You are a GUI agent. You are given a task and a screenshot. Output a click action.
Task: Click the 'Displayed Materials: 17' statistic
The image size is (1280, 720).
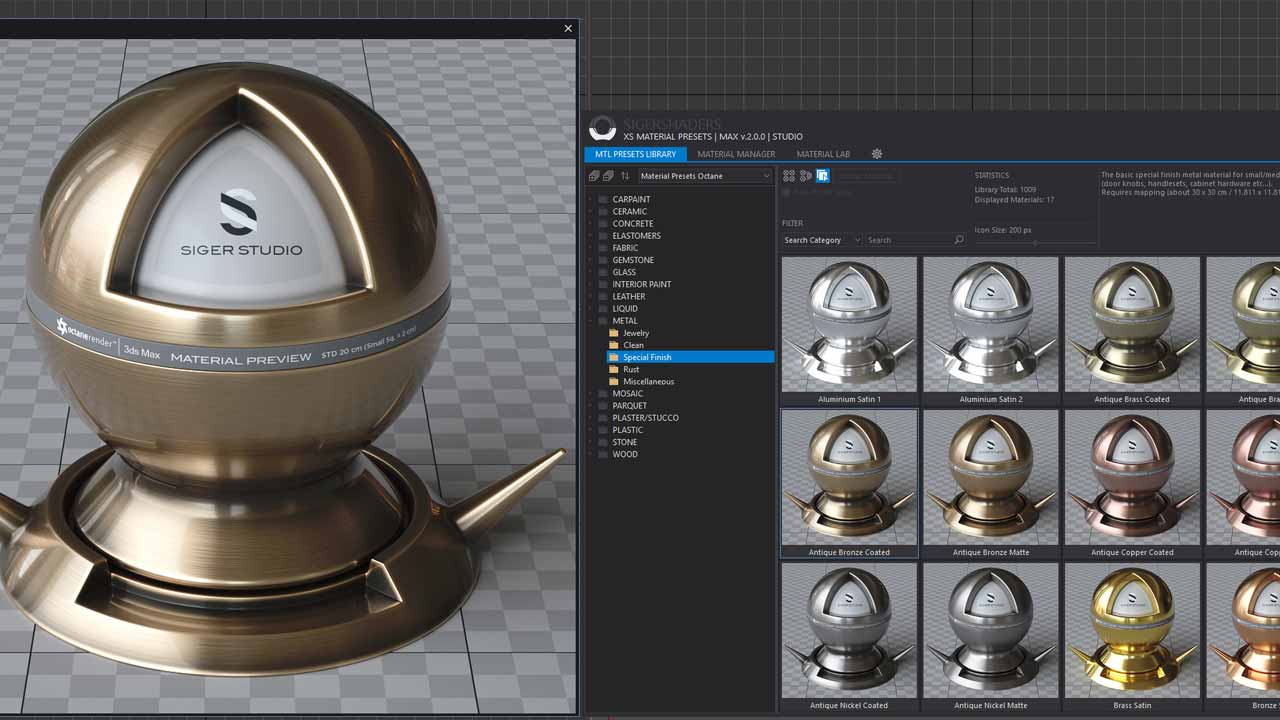point(1015,200)
